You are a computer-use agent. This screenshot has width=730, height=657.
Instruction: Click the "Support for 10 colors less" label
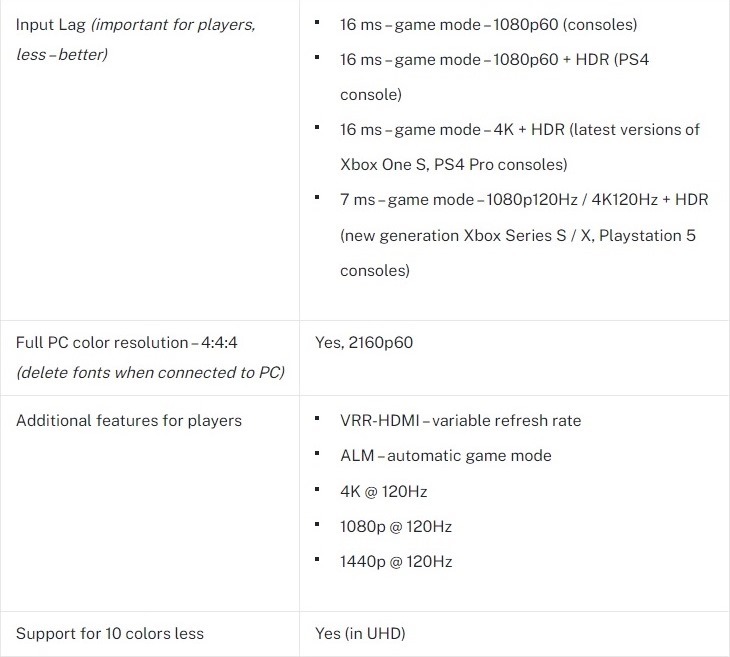click(x=110, y=633)
